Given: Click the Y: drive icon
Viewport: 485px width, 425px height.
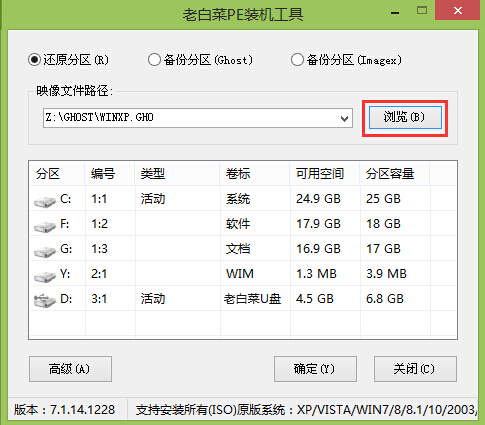Looking at the screenshot, I should click(45, 276).
